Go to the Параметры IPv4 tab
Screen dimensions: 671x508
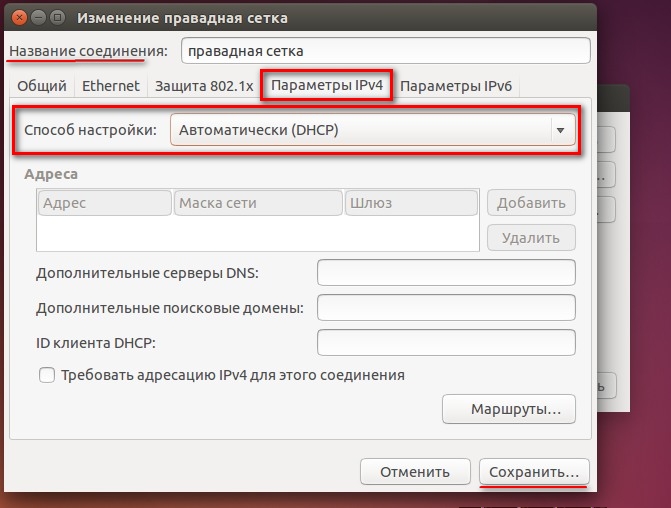click(x=327, y=85)
